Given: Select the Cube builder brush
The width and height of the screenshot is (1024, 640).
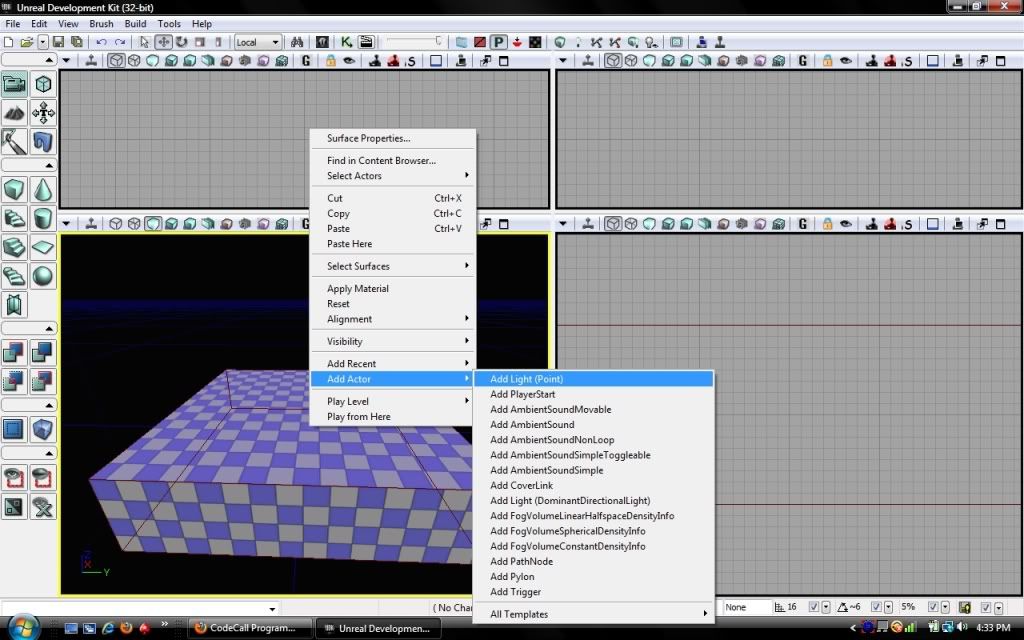Looking at the screenshot, I should click(x=14, y=189).
